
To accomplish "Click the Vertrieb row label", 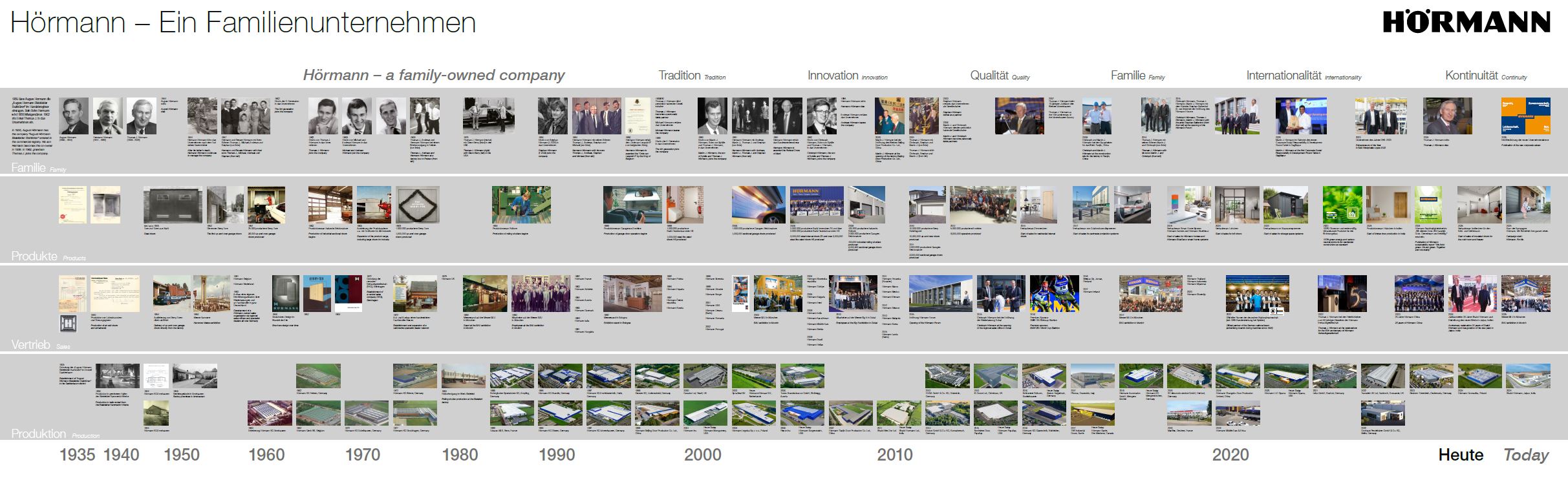I will (30, 345).
